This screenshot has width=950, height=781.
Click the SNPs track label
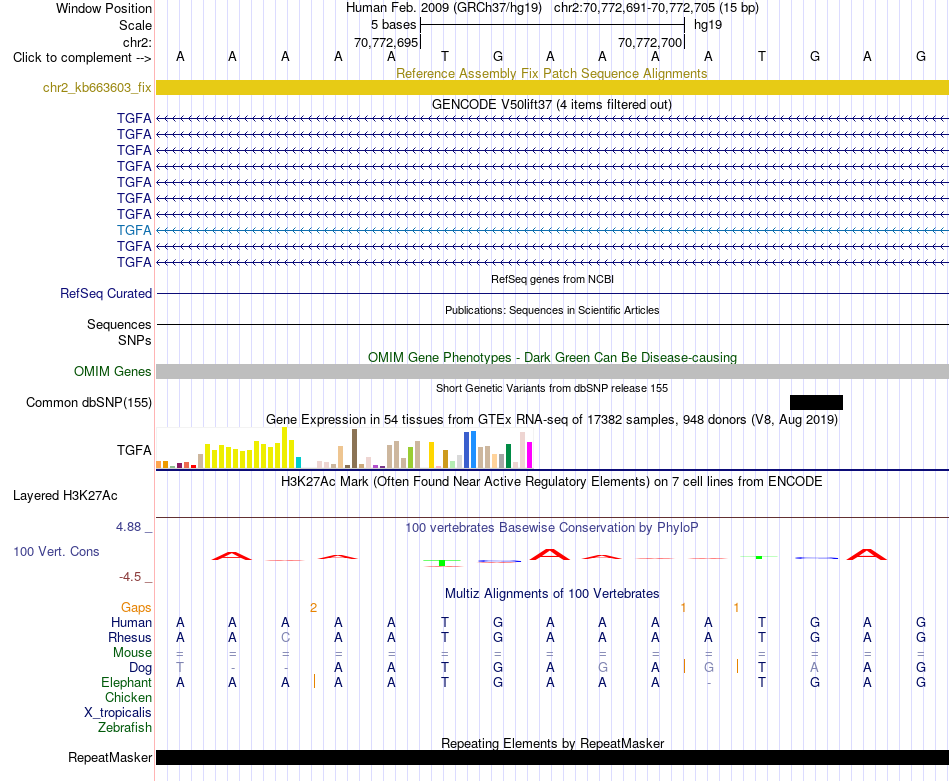[x=135, y=341]
